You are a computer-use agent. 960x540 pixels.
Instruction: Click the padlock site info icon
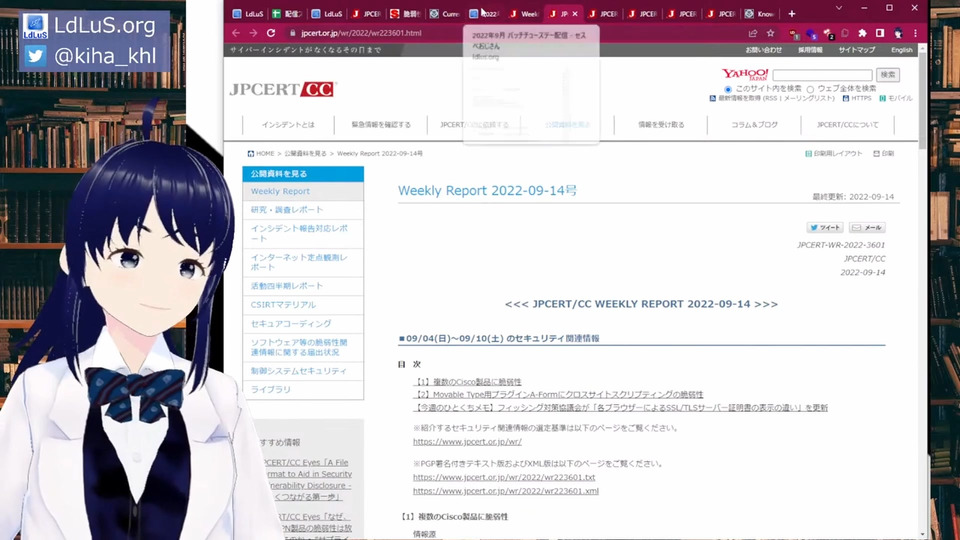click(293, 33)
